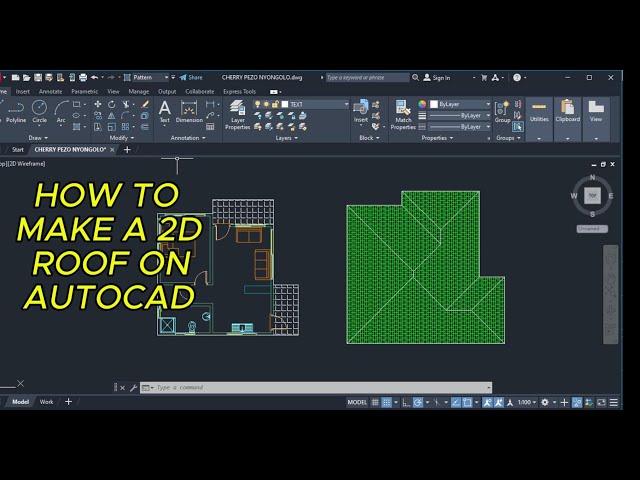Image resolution: width=640 pixels, height=480 pixels.
Task: Select the Rectangular Array tool
Action: tap(125, 127)
